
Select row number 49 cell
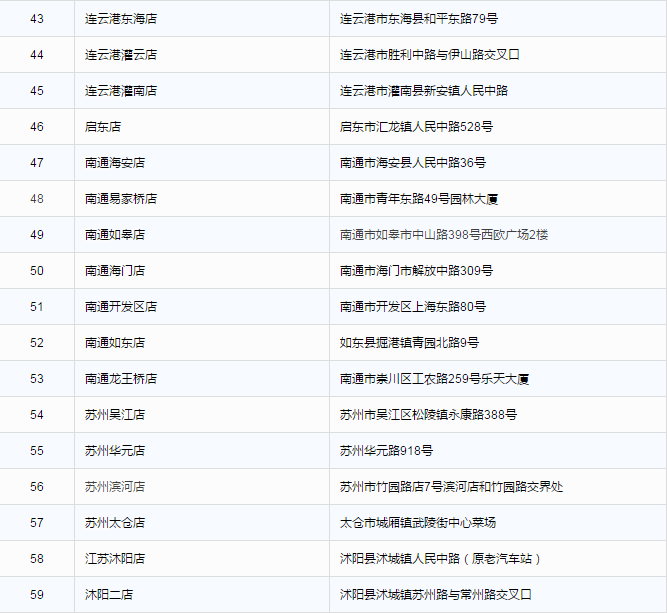click(37, 235)
